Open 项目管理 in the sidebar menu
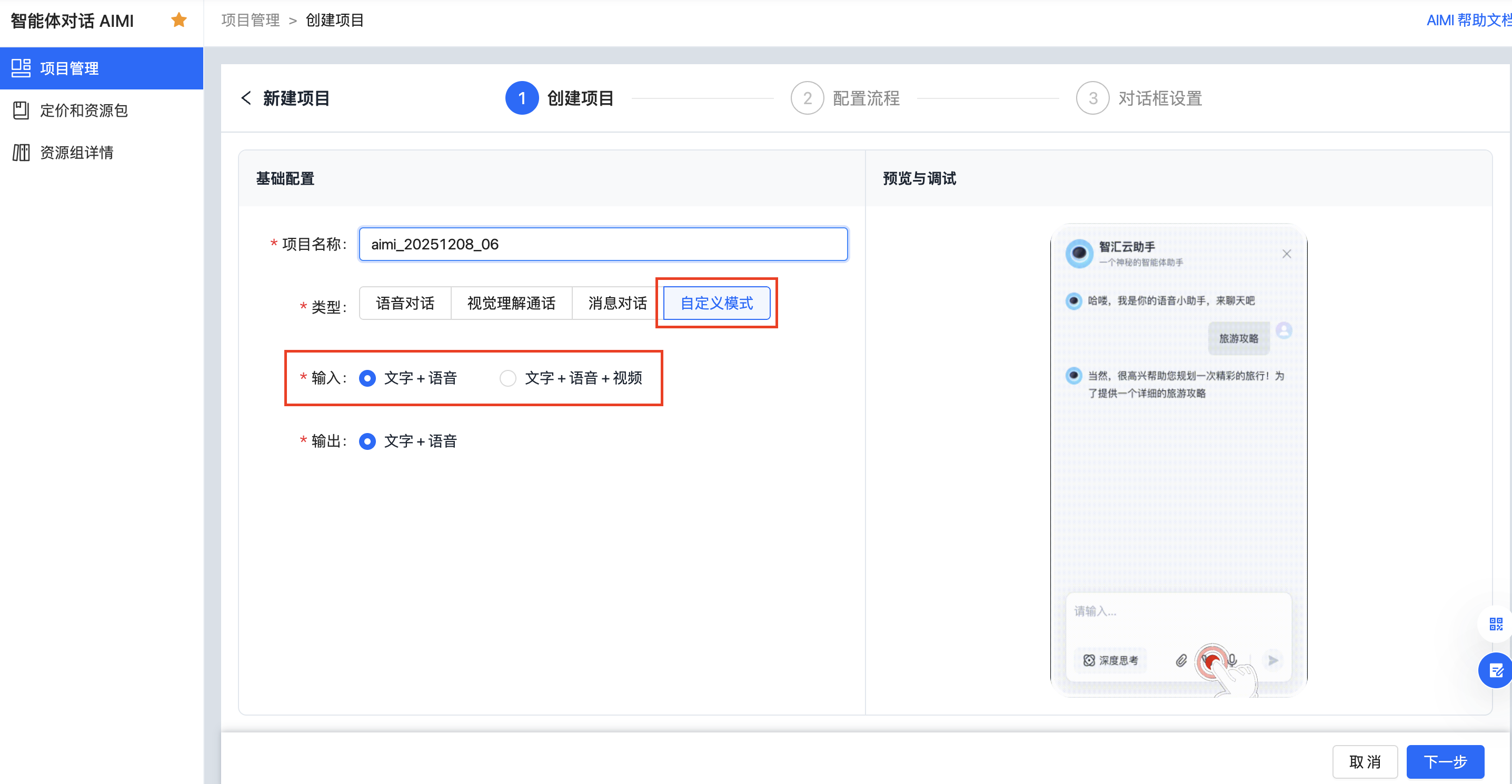1512x784 pixels. click(x=68, y=68)
